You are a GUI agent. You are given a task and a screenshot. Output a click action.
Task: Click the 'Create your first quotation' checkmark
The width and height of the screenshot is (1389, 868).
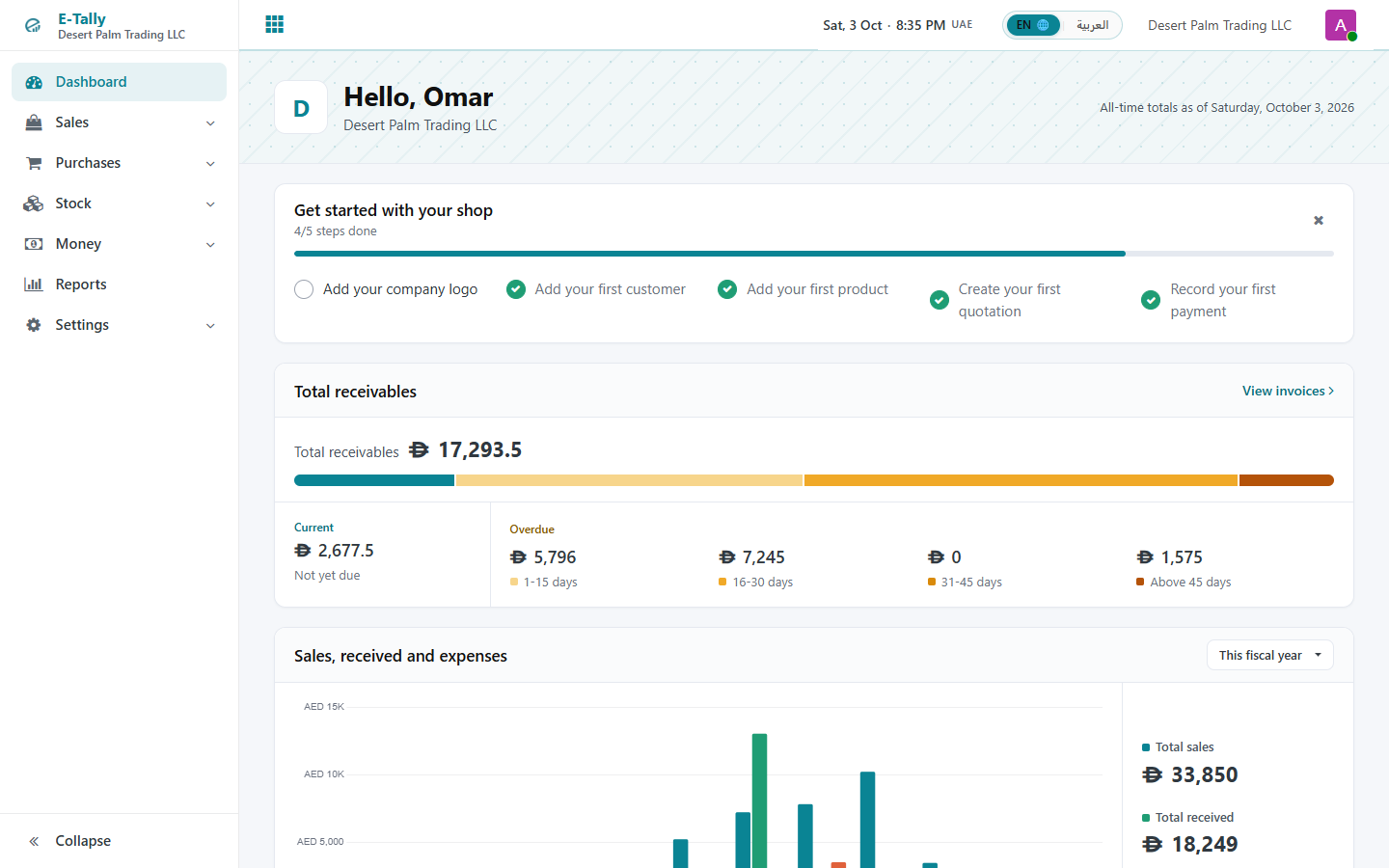940,300
